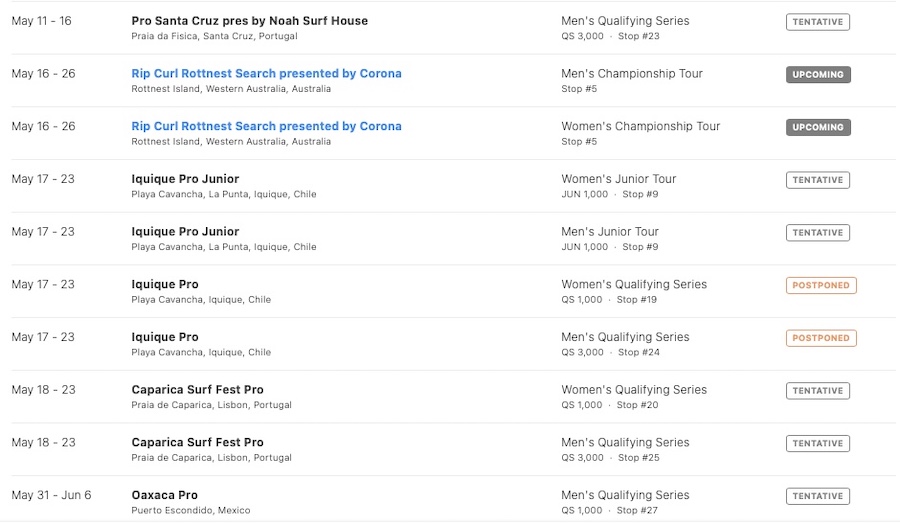Click the May 31 - Jun 6 date
The width and height of the screenshot is (900, 525).
[x=51, y=495]
